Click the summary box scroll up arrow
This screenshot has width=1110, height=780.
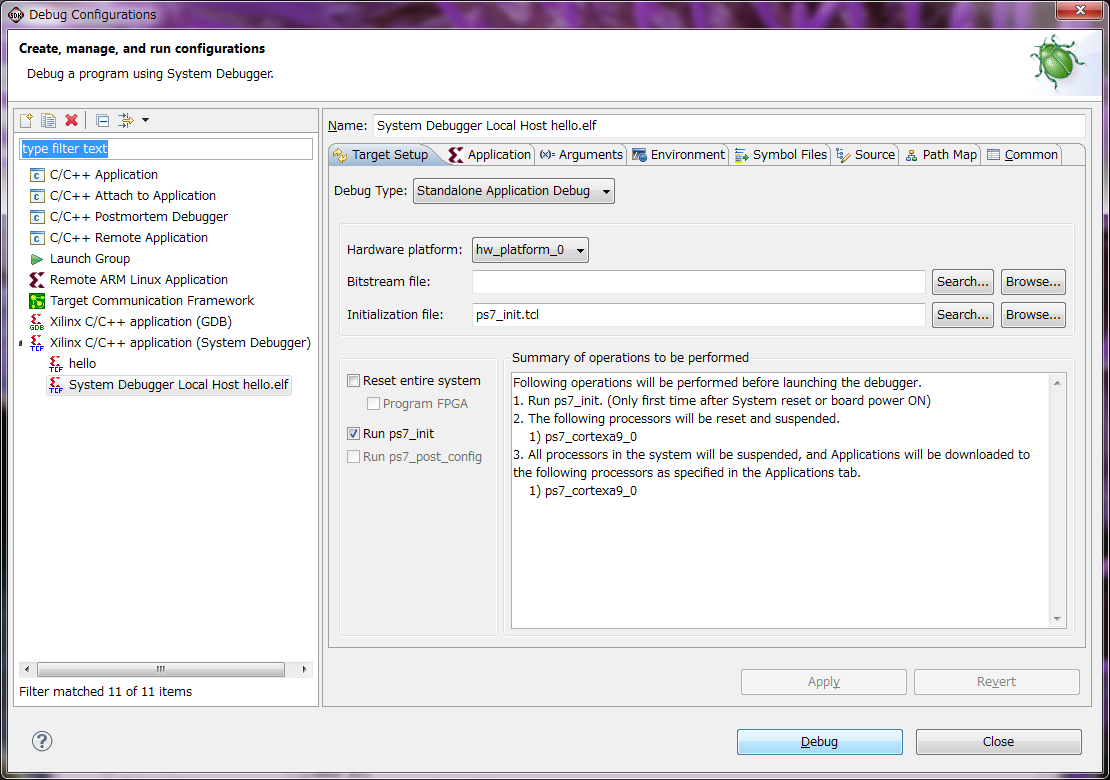1057,383
